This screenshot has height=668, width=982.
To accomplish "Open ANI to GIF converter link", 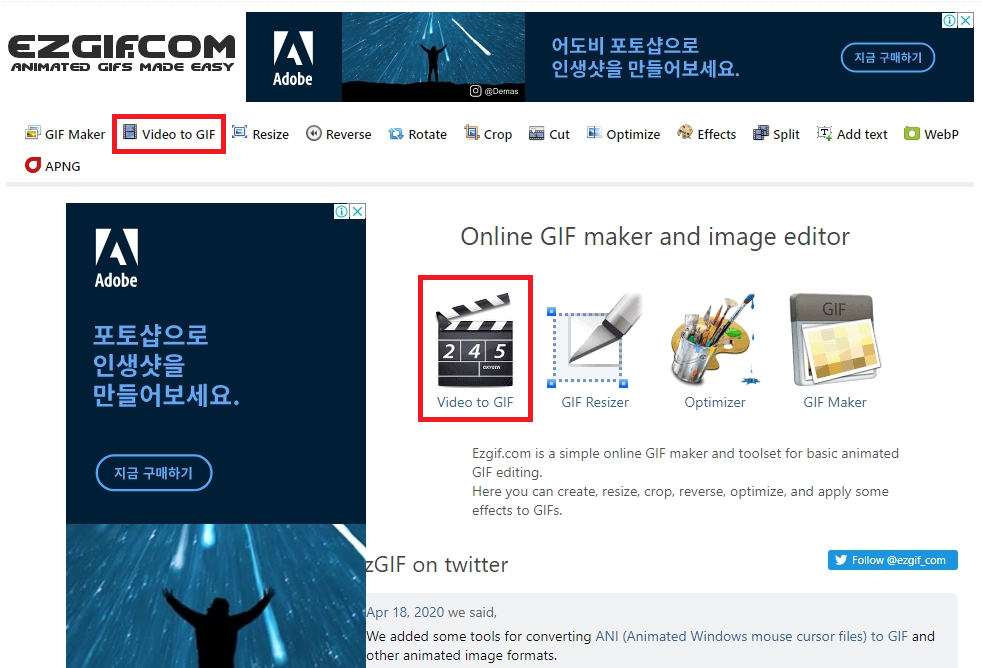I will point(752,636).
